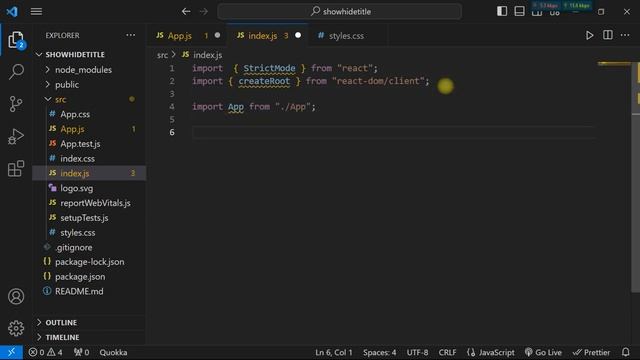This screenshot has width=640, height=360.
Task: Open the Search view in activity bar
Action: [x=16, y=72]
